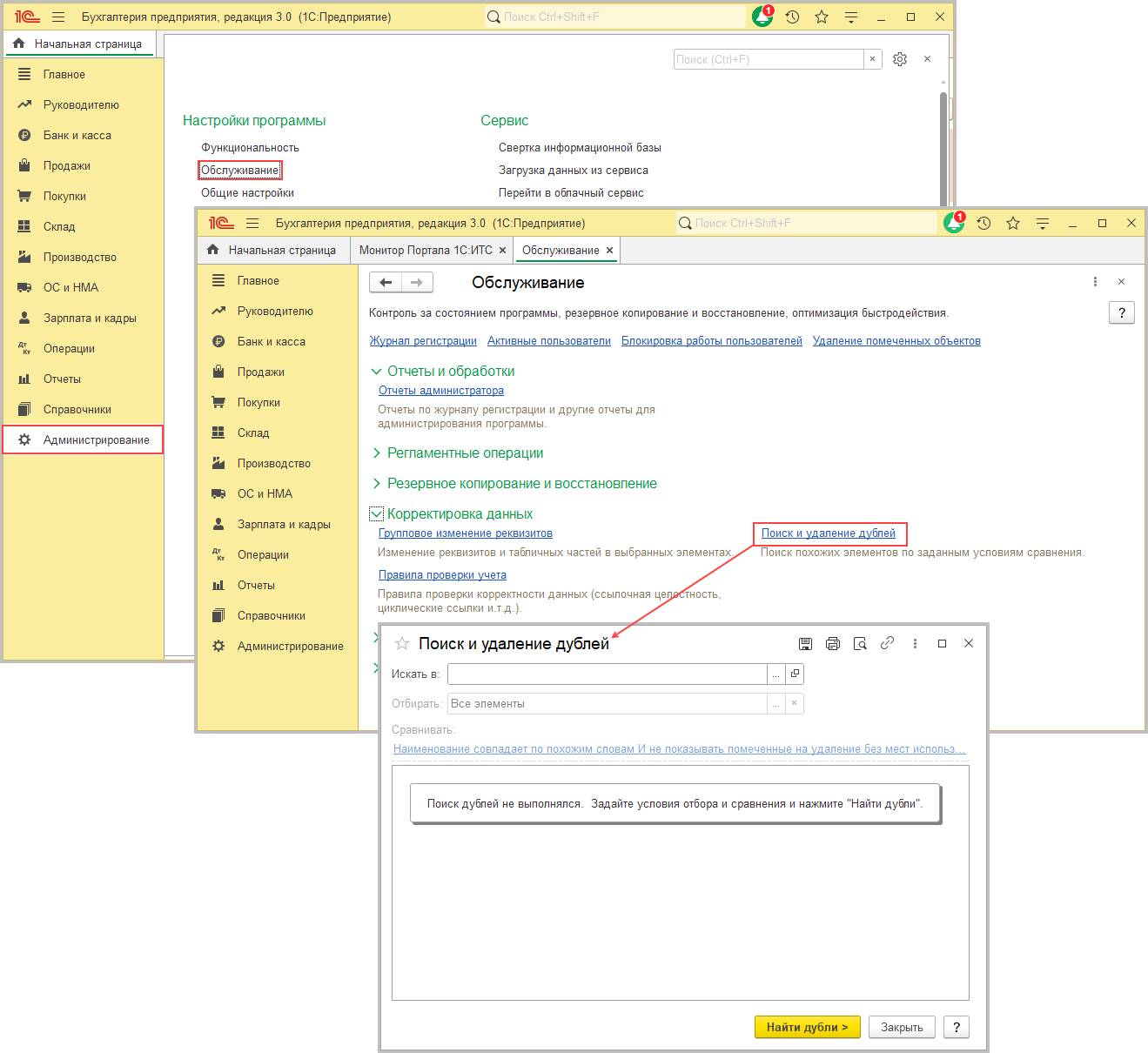Expand Резервное копирование и восстановление section
Screen dimensions: 1148x1053
pos(377,484)
